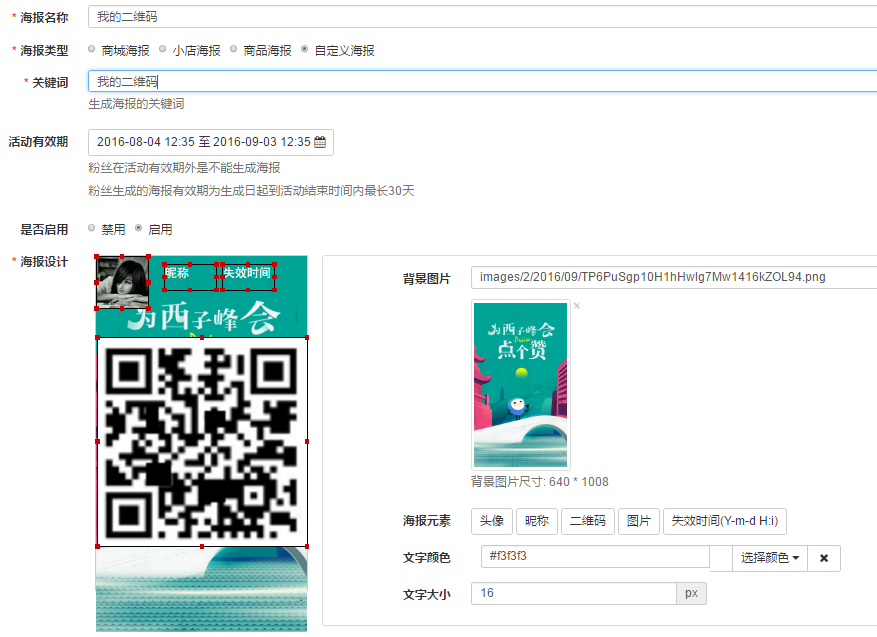The width and height of the screenshot is (877, 637).
Task: Click the color preview swatch beside #f3f3f3
Action: coord(721,558)
